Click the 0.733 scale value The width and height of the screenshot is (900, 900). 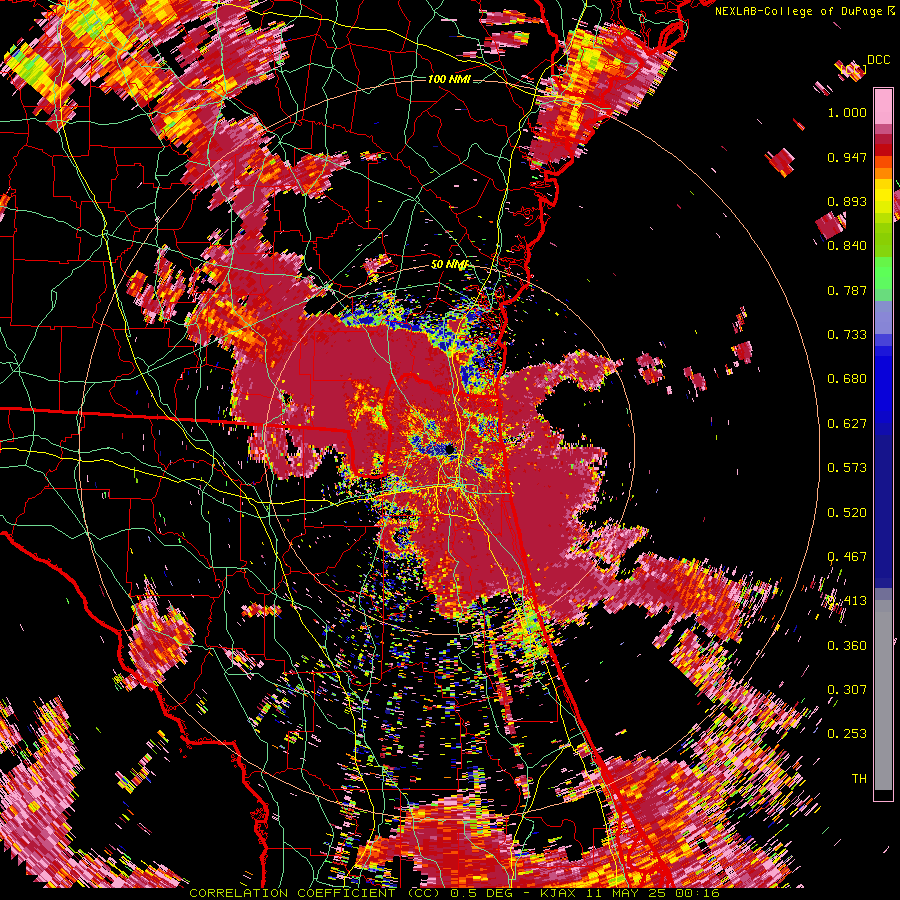847,335
